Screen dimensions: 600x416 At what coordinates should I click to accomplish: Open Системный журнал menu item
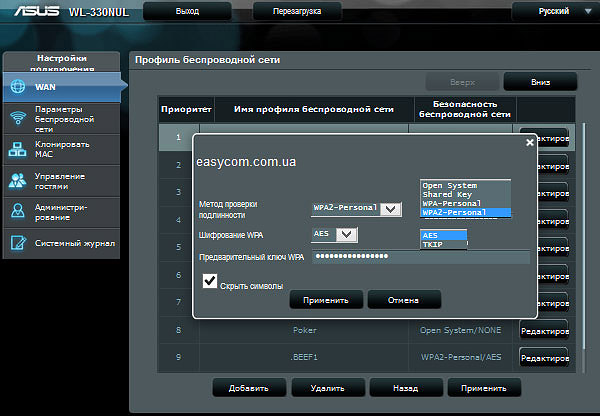[61, 243]
